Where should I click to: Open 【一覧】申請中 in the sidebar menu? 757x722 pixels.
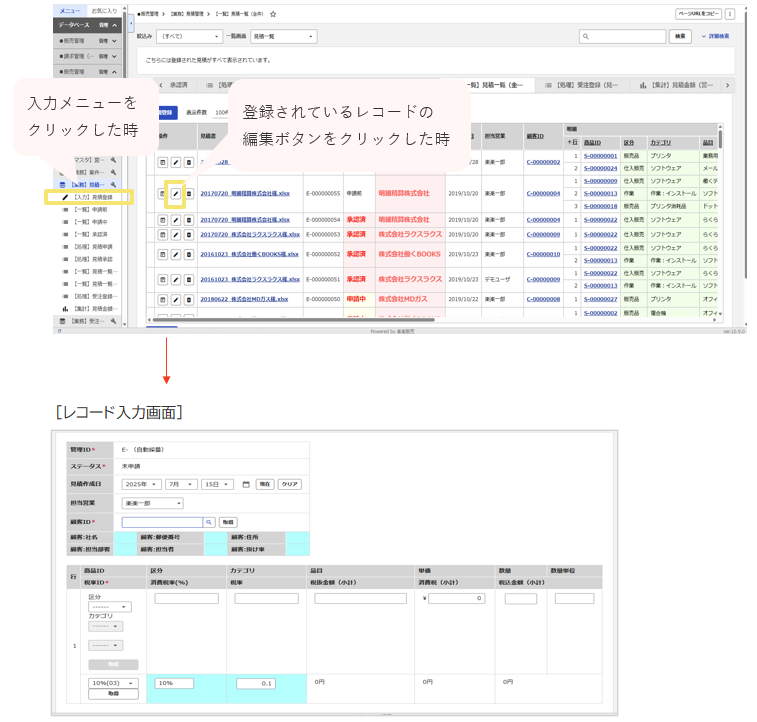click(x=91, y=222)
